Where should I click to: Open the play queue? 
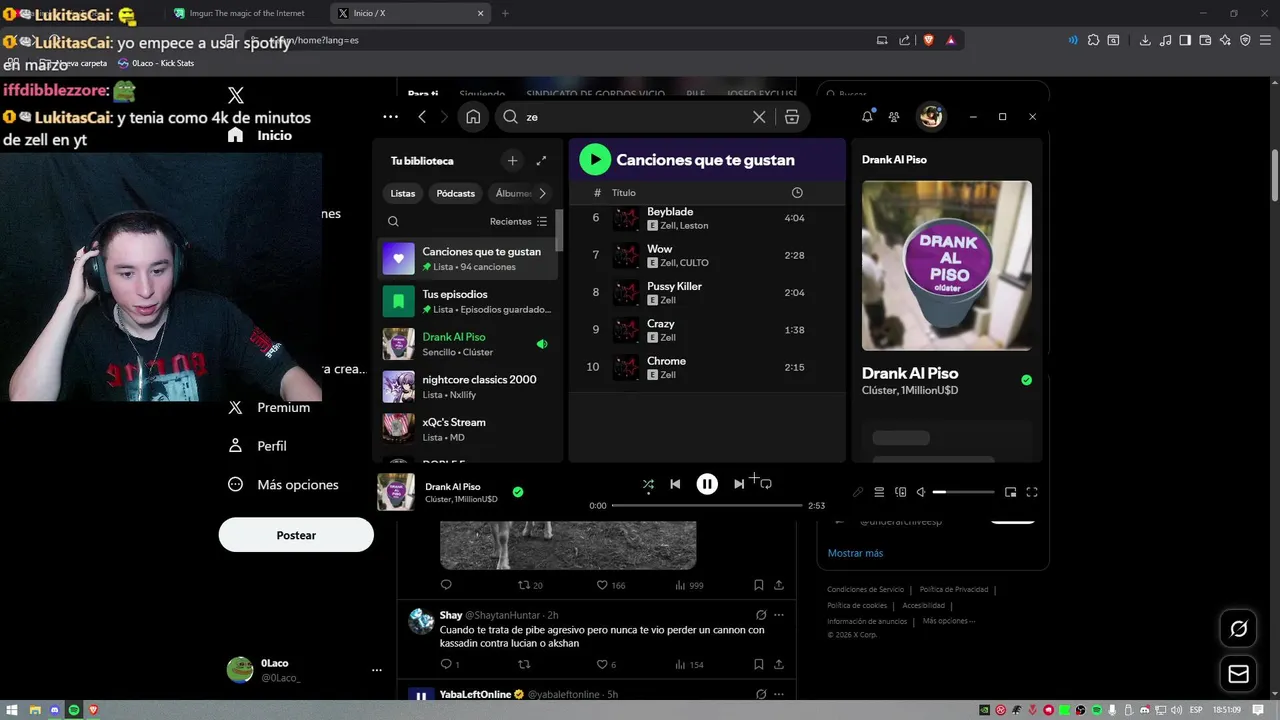tap(879, 492)
